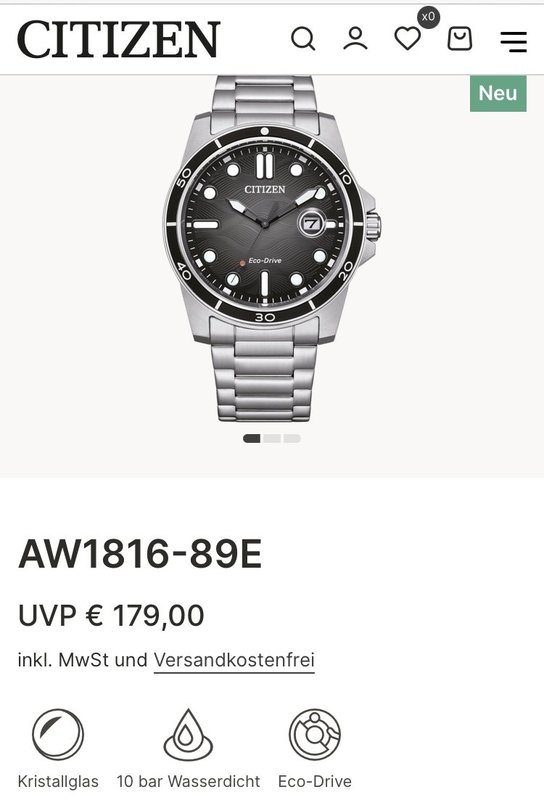Go to homepage via Citizen logo
Image resolution: width=544 pixels, height=800 pixels.
[118, 39]
